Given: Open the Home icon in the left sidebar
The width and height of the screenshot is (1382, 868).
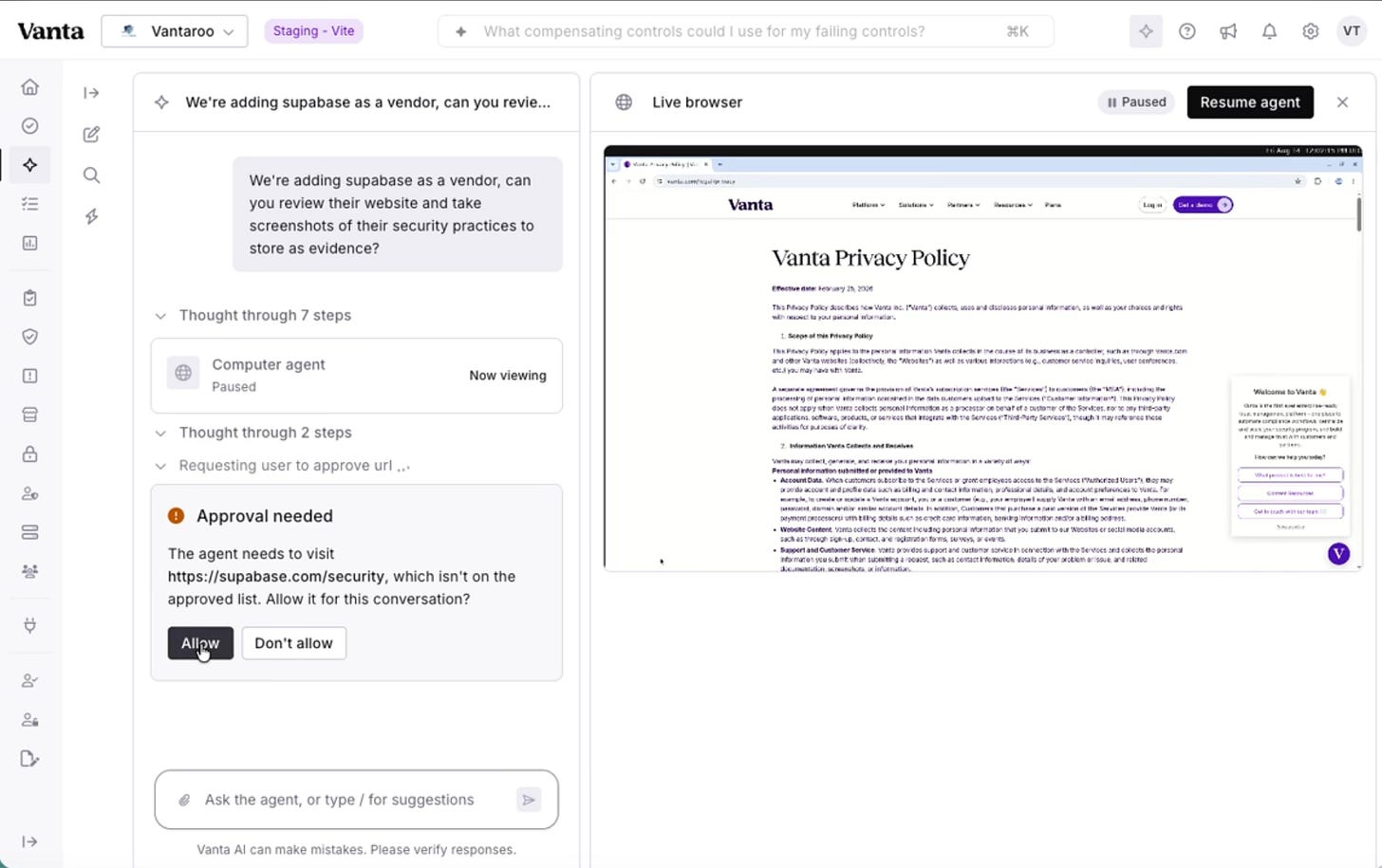Looking at the screenshot, I should click(x=30, y=87).
